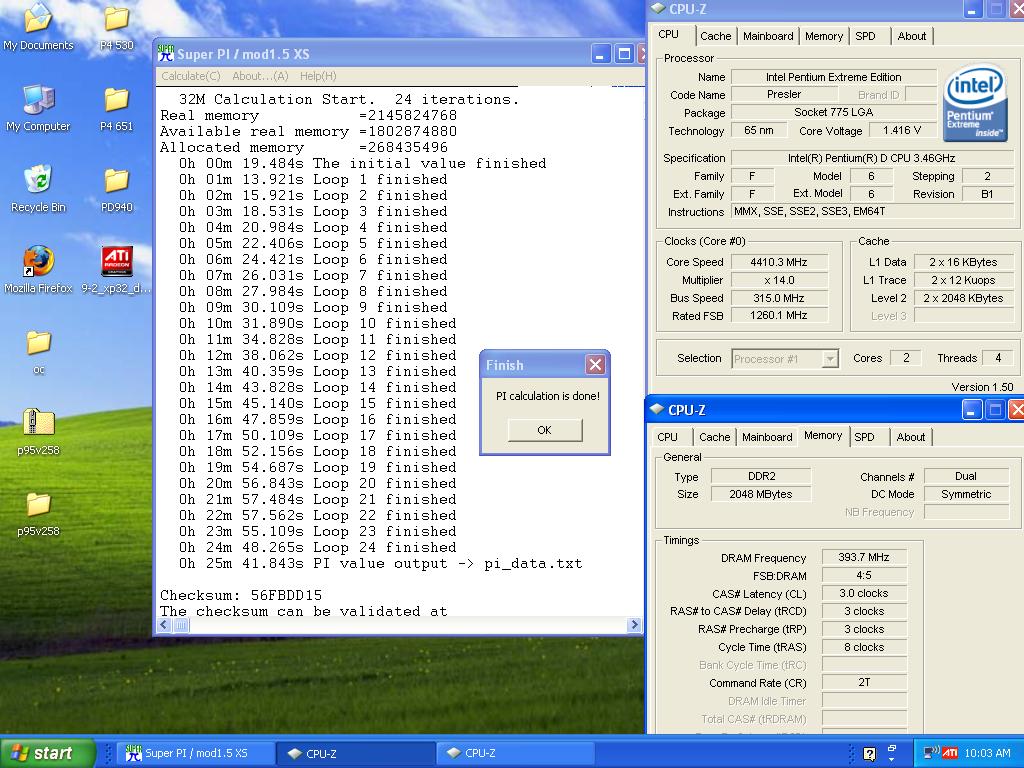This screenshot has width=1024, height=768.
Task: Click the Windows start button
Action: pos(47,753)
